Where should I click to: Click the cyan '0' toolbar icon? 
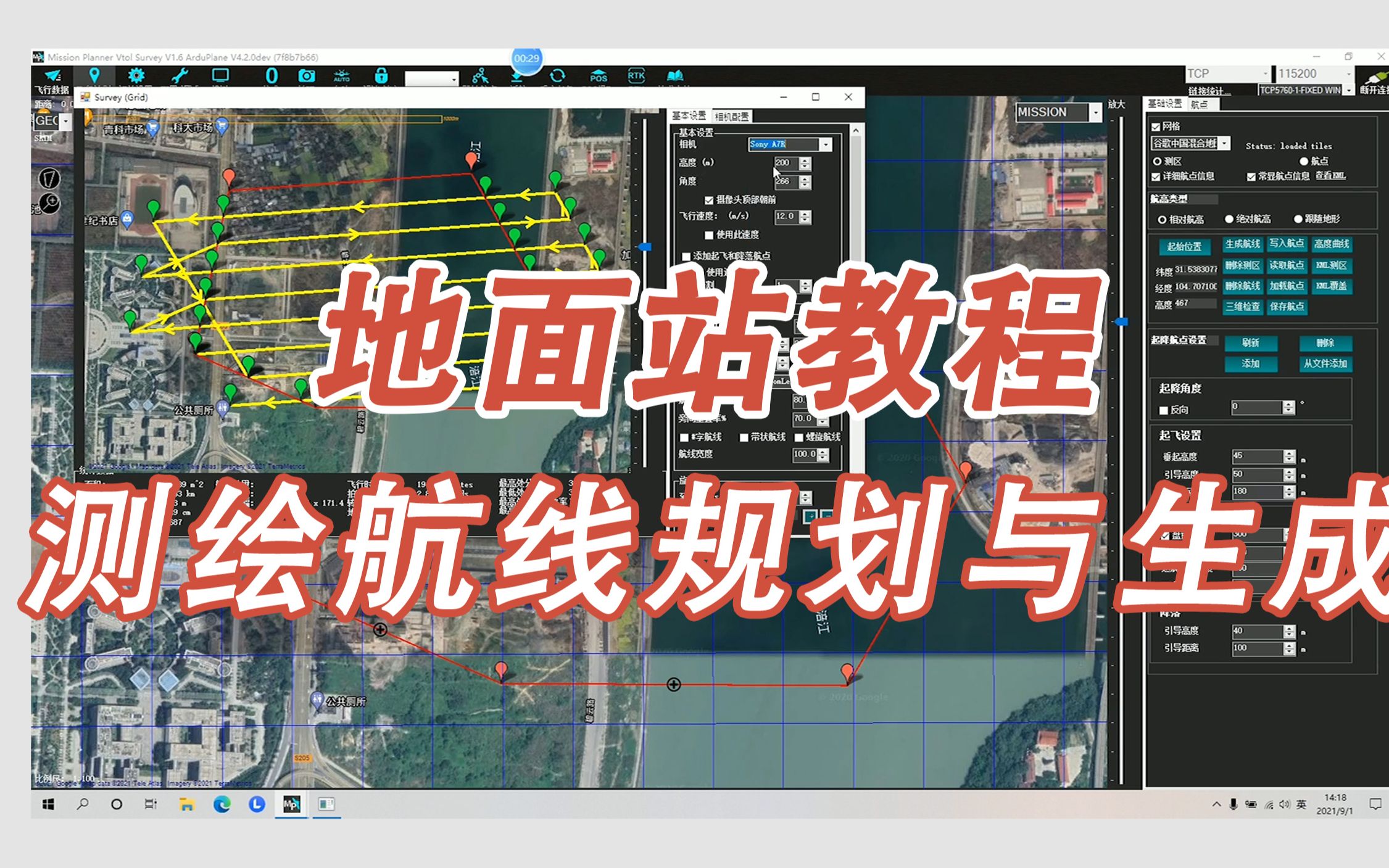[272, 76]
